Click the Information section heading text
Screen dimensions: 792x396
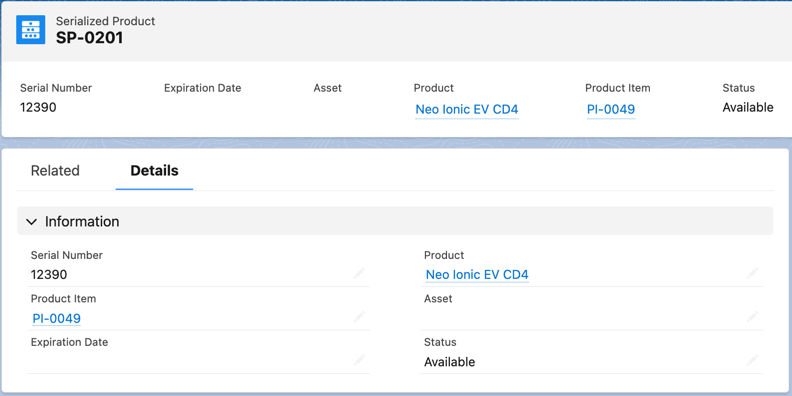tap(82, 222)
